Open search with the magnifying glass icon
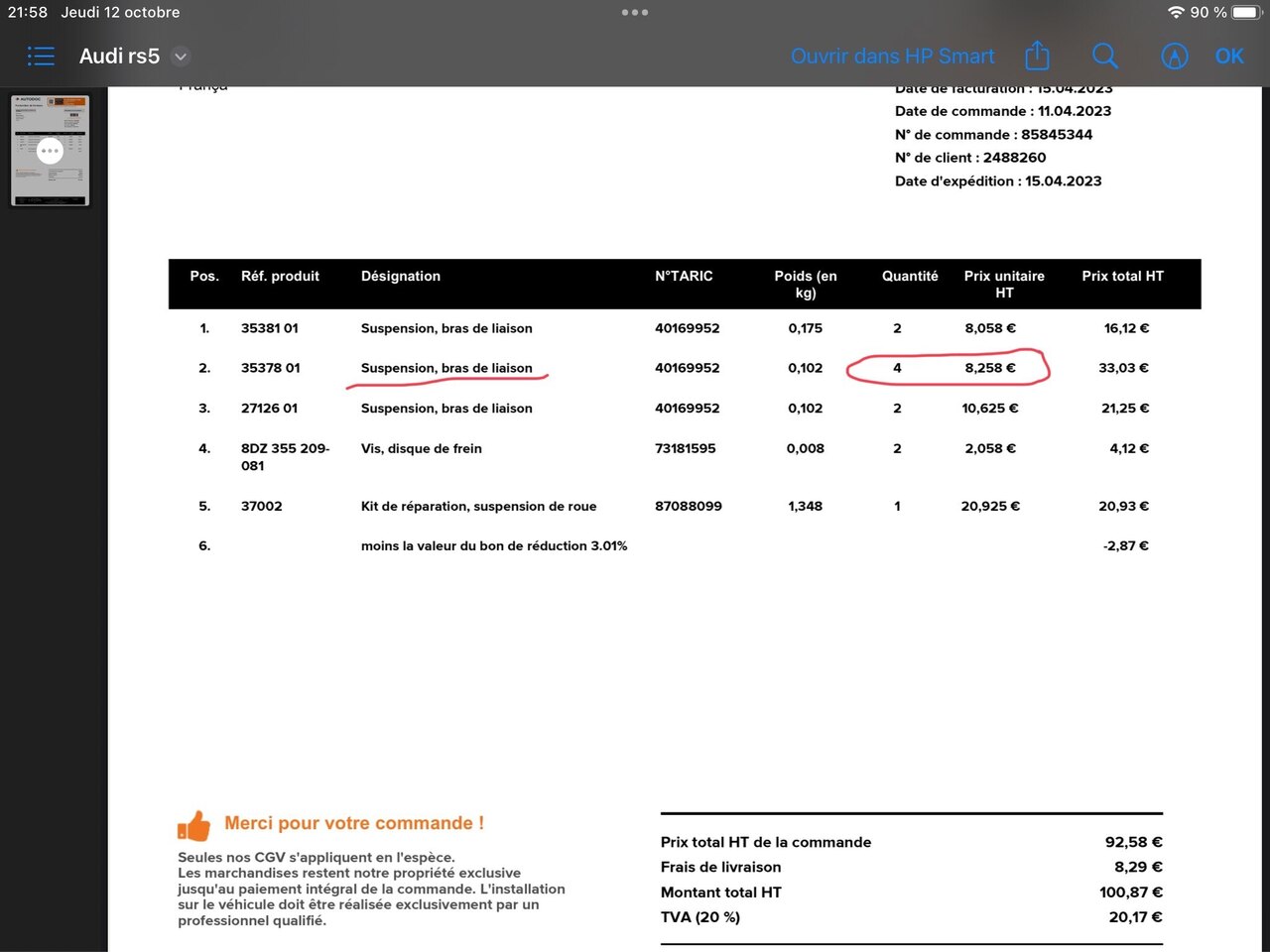 (x=1104, y=57)
